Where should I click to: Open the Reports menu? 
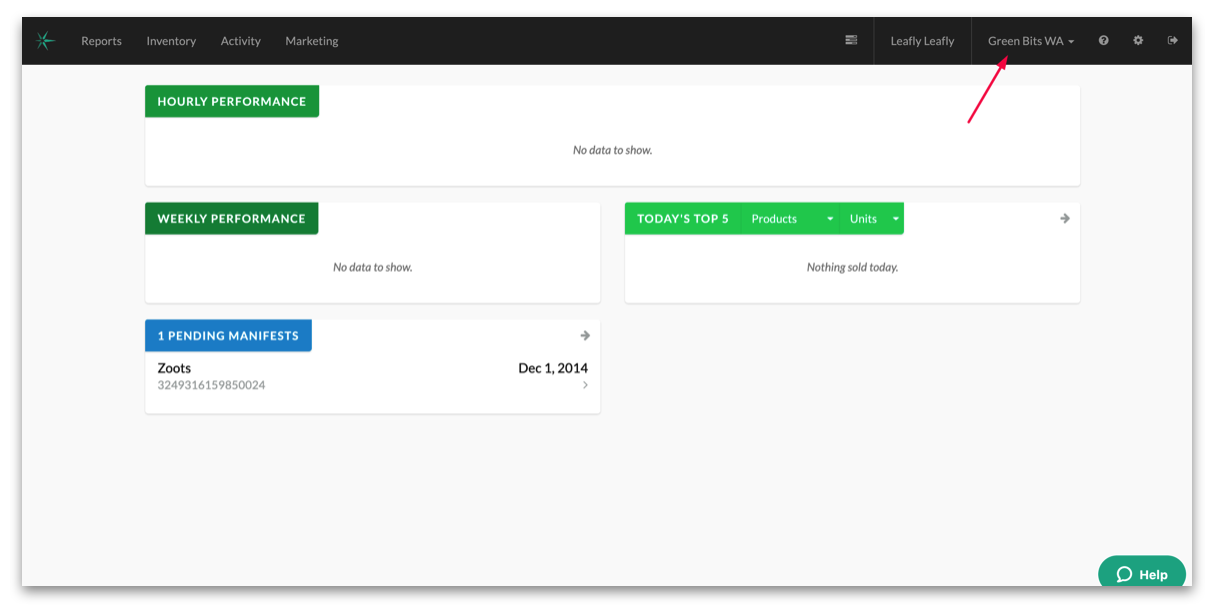[101, 41]
